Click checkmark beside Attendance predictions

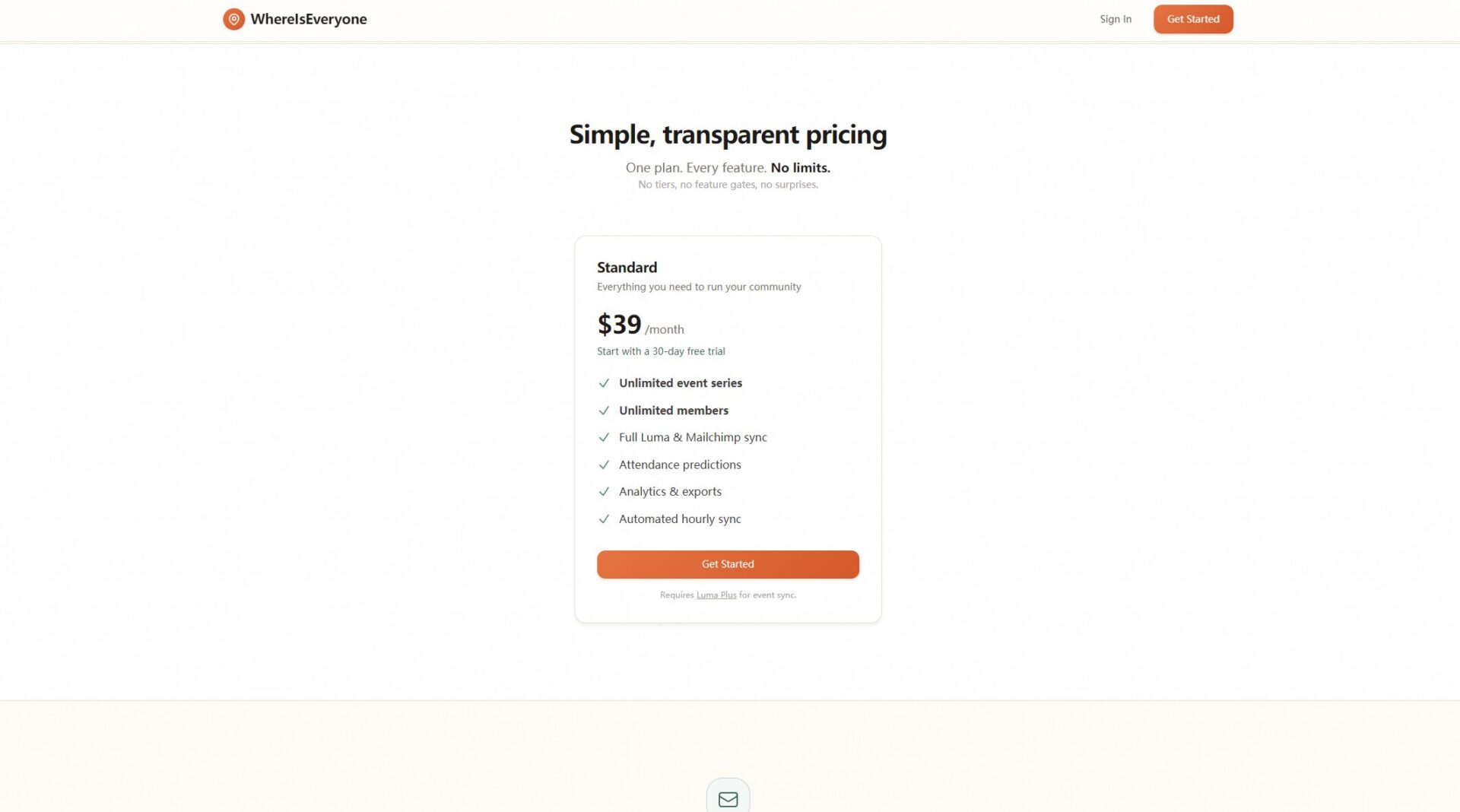click(x=604, y=465)
